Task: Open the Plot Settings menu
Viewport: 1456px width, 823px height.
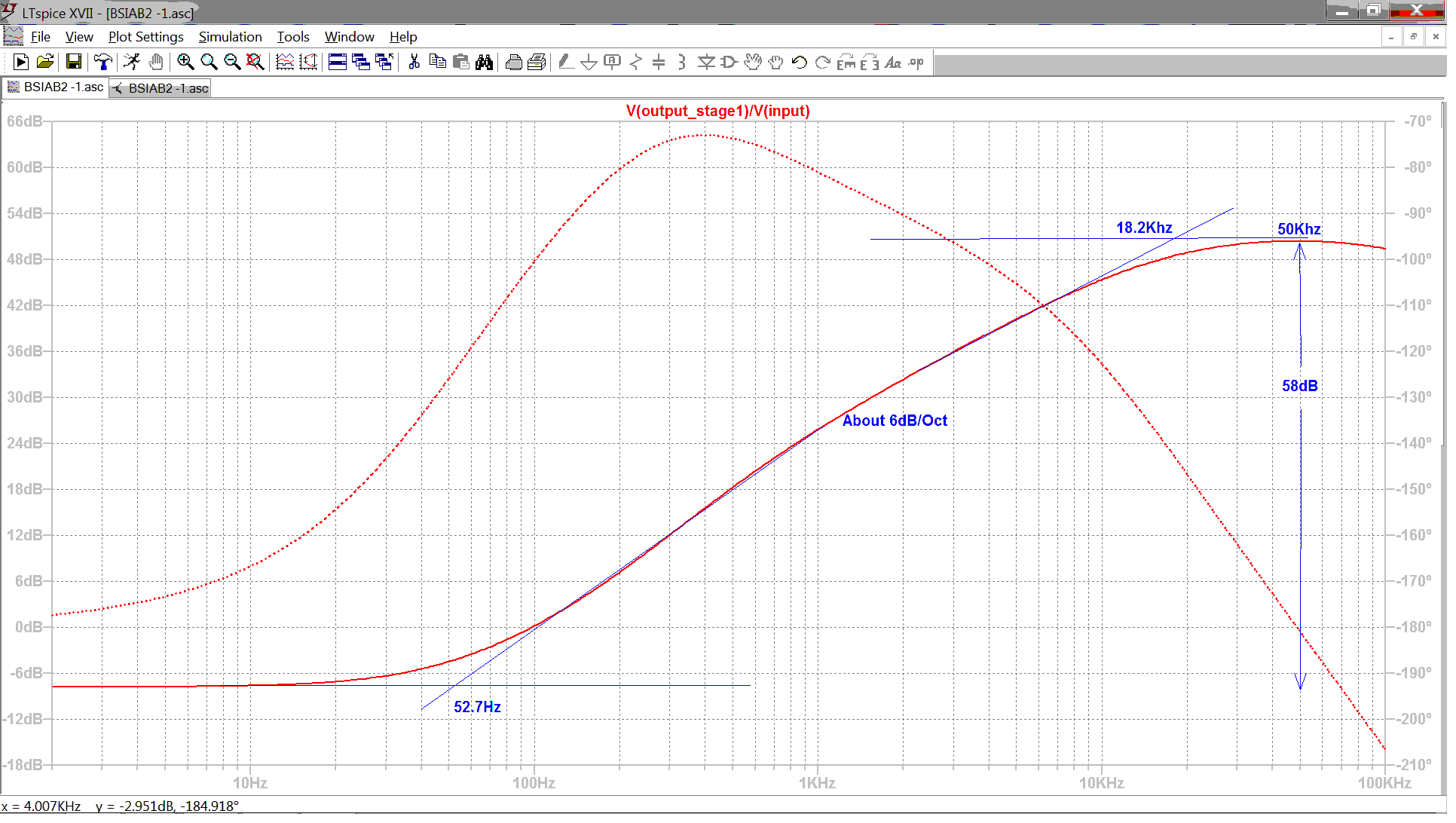Action: click(x=145, y=37)
